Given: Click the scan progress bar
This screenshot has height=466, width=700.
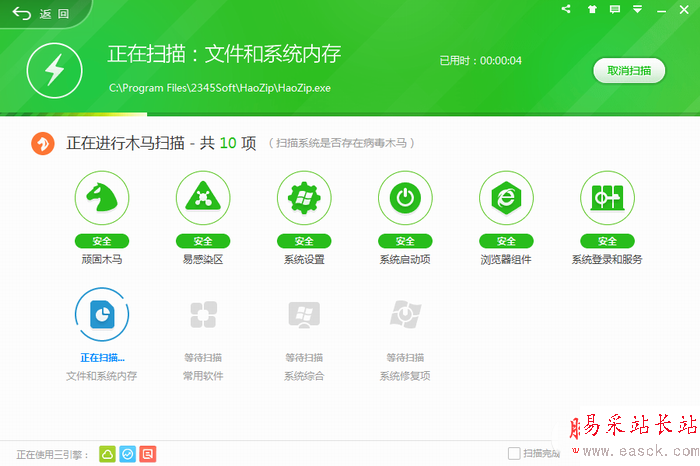Looking at the screenshot, I should (350, 114).
